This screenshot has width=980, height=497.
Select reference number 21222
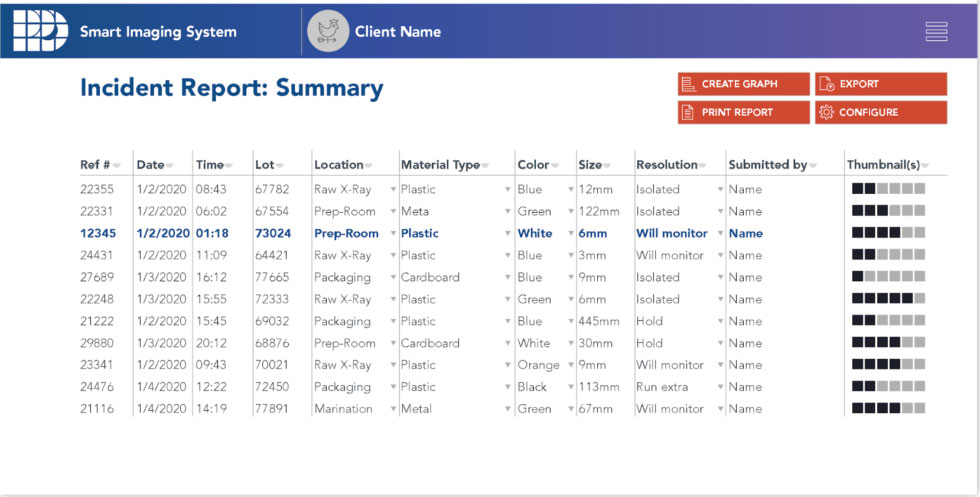97,321
